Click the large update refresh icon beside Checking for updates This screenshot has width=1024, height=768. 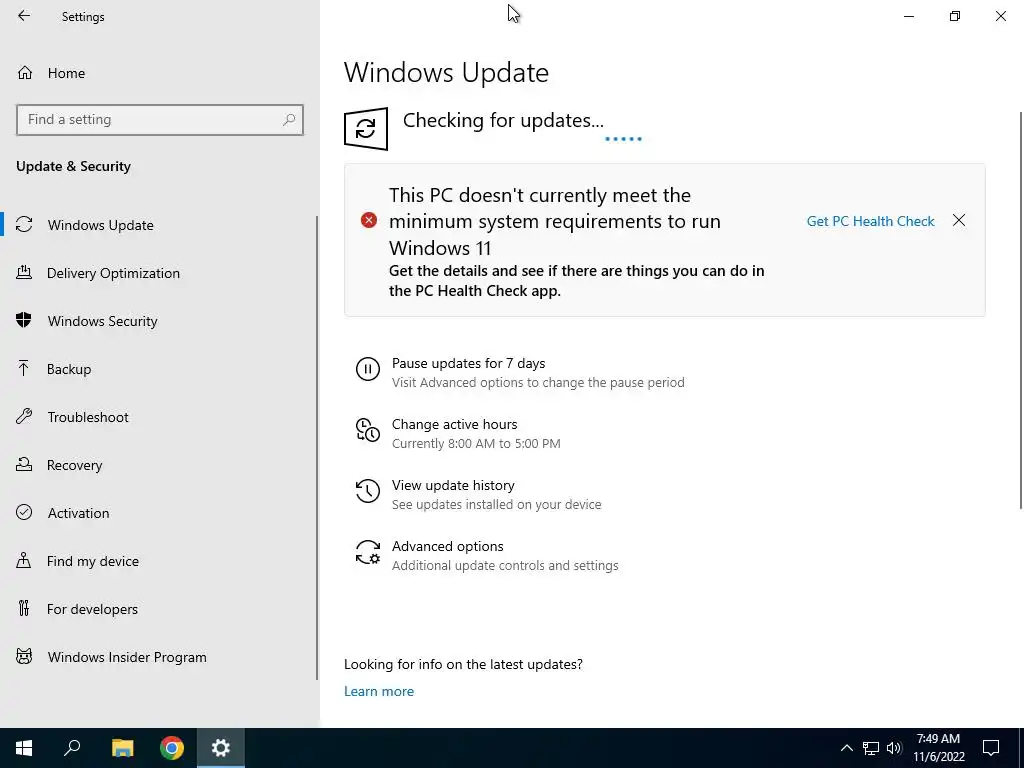click(x=366, y=129)
